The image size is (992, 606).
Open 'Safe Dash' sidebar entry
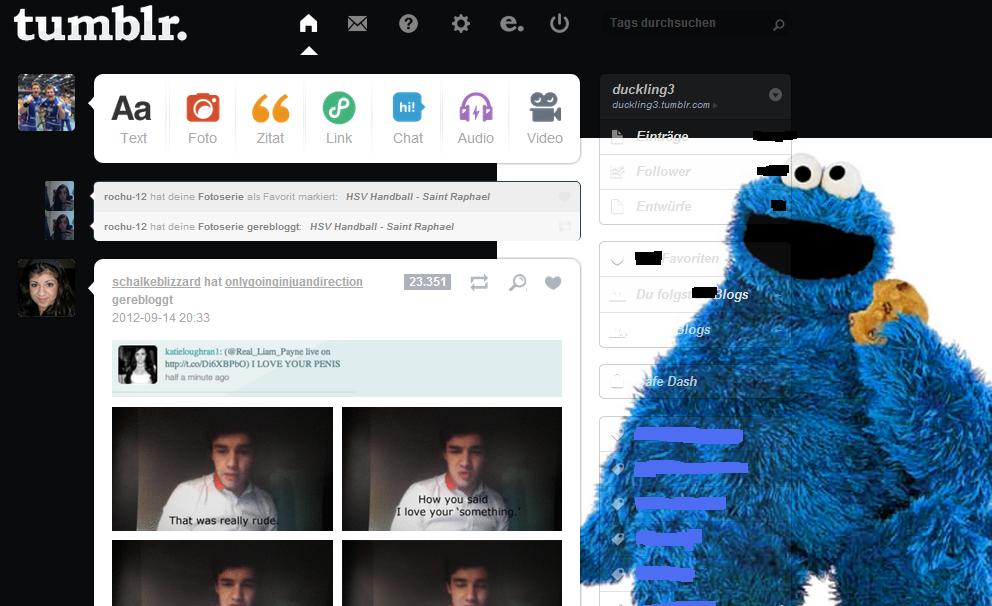pos(695,381)
